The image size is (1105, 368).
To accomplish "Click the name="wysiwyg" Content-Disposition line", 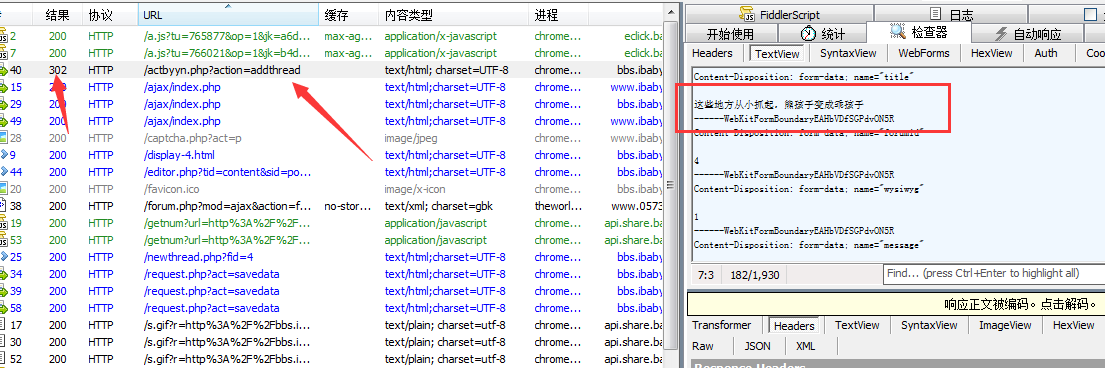I will pos(808,189).
